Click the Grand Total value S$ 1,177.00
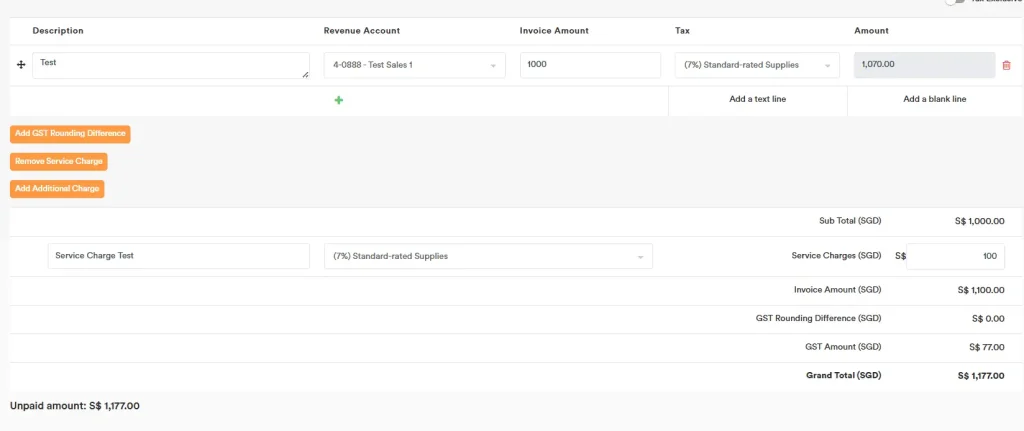 pyautogui.click(x=980, y=376)
